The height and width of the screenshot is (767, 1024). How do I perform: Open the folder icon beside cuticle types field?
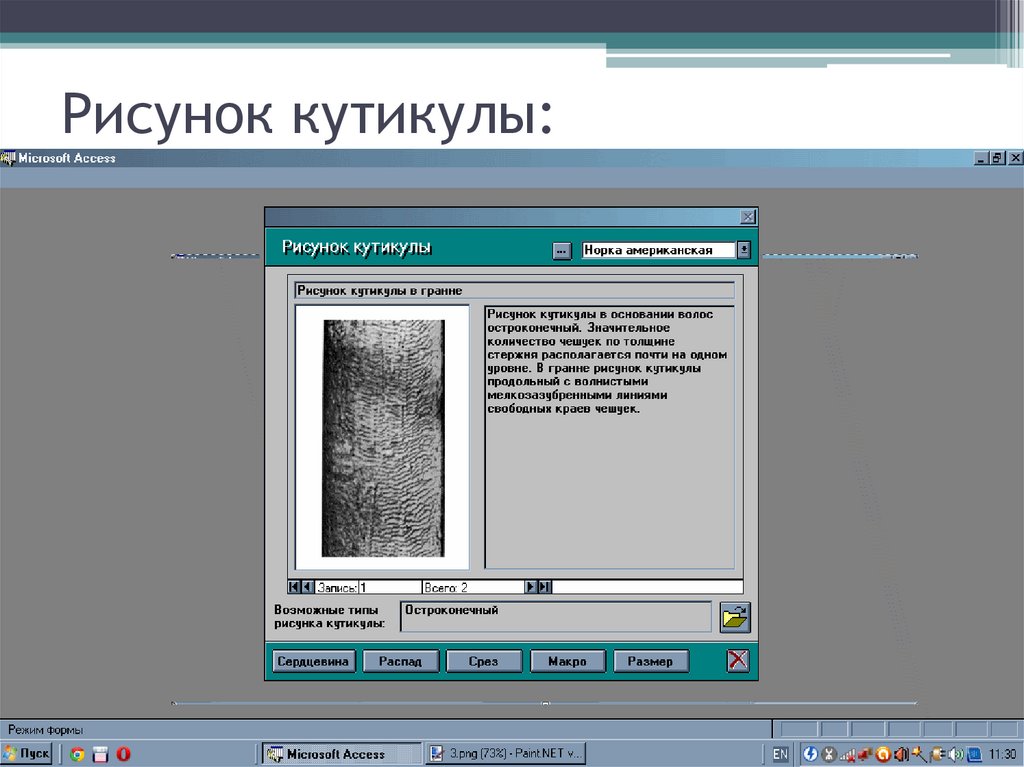(733, 617)
